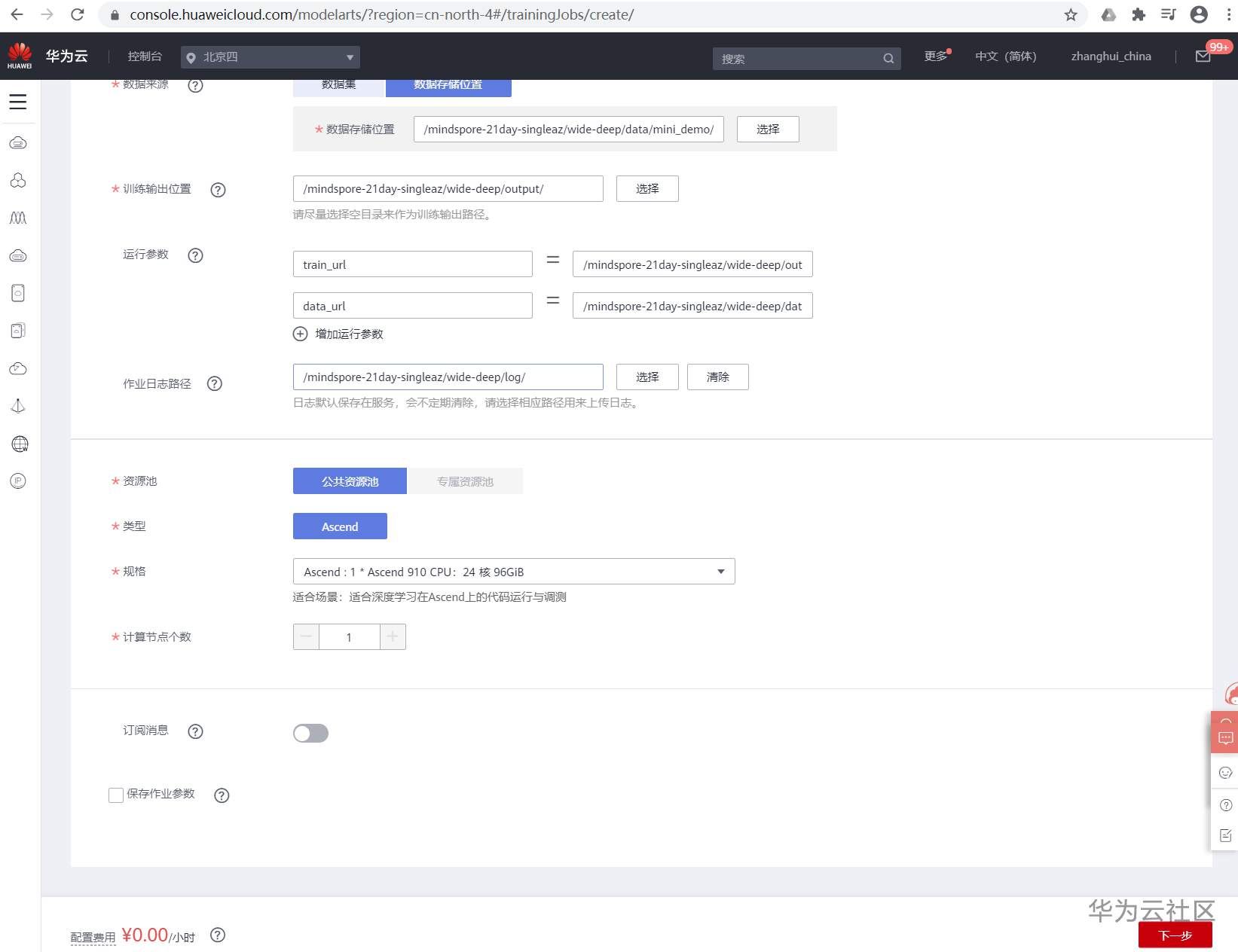This screenshot has width=1238, height=952.
Task: Open the chat message floating icon
Action: coord(1226,738)
